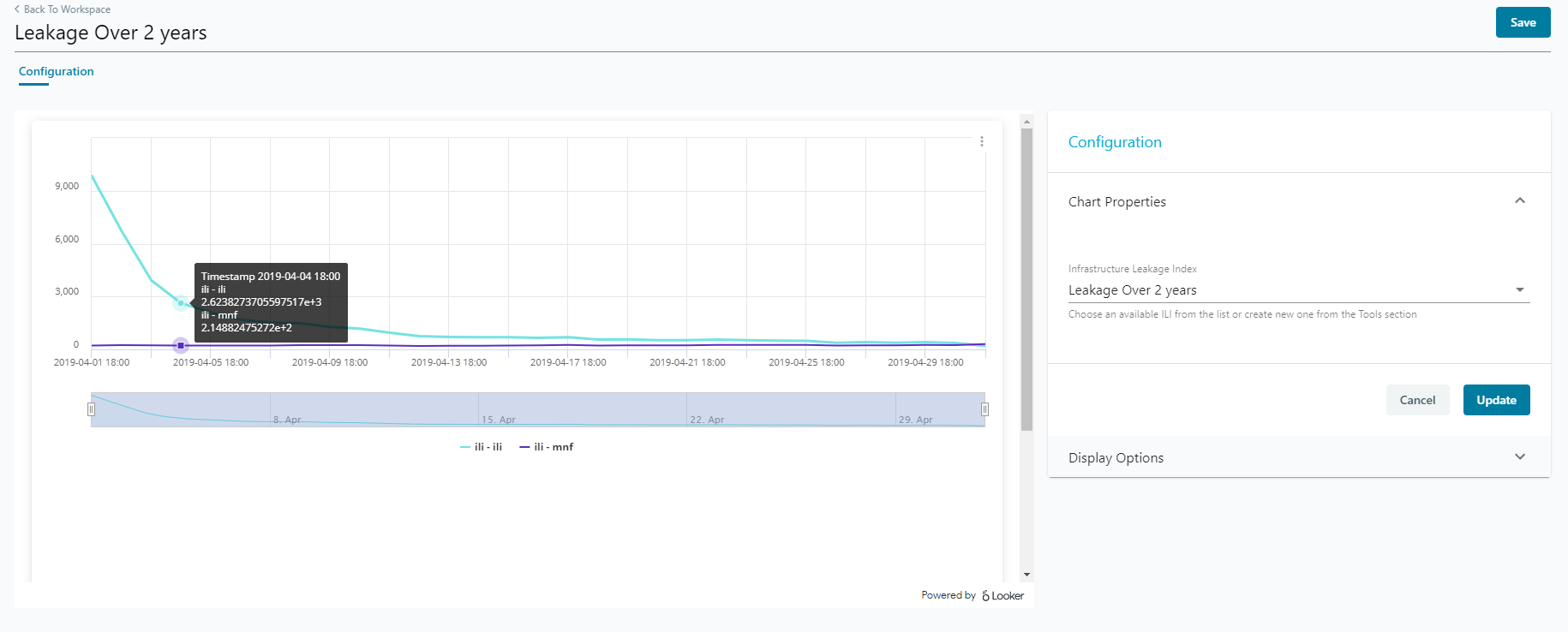Open Infrastructure Leakage Index dropdown

pyautogui.click(x=1297, y=290)
